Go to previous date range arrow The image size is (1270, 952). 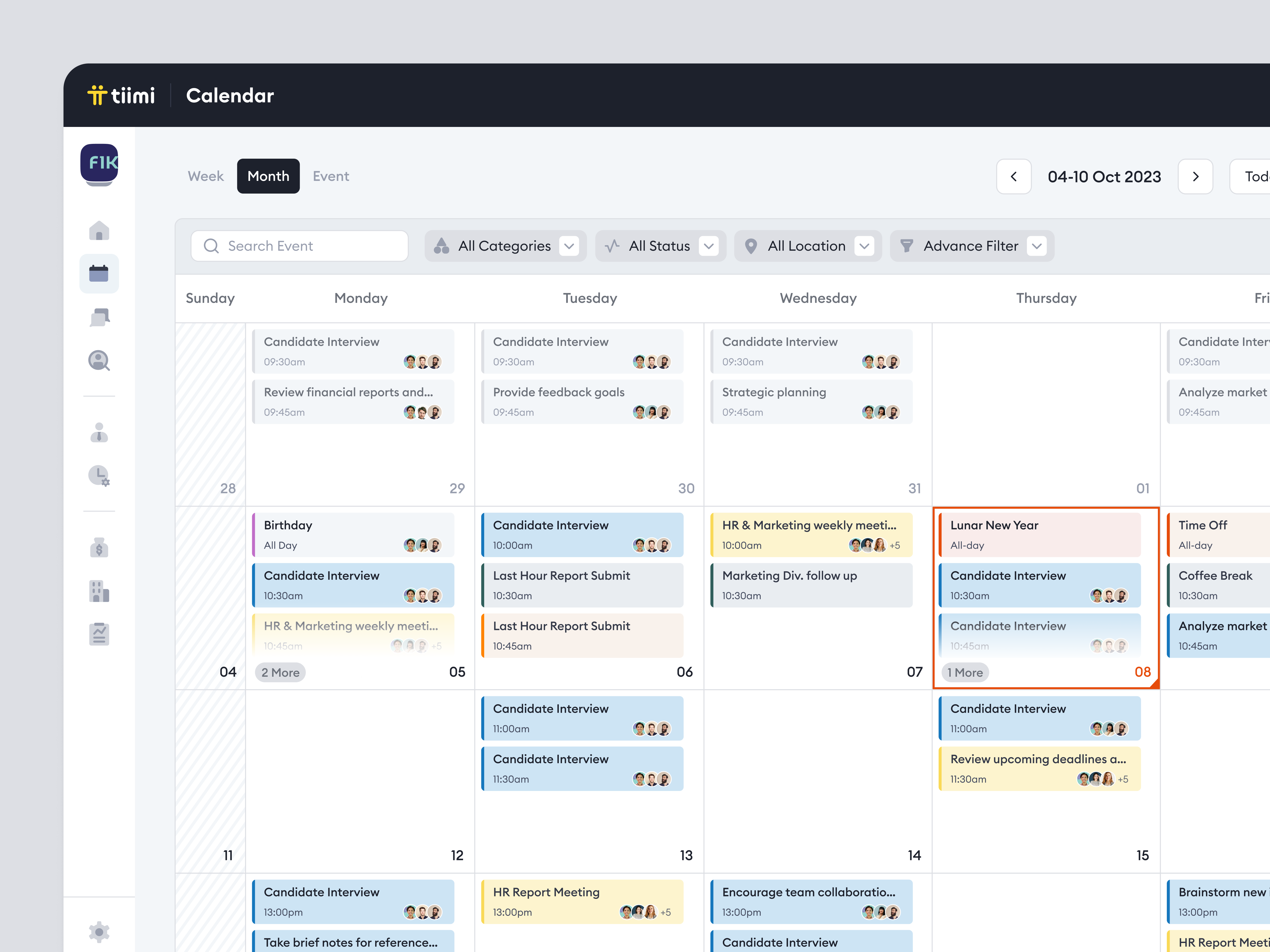click(1013, 177)
